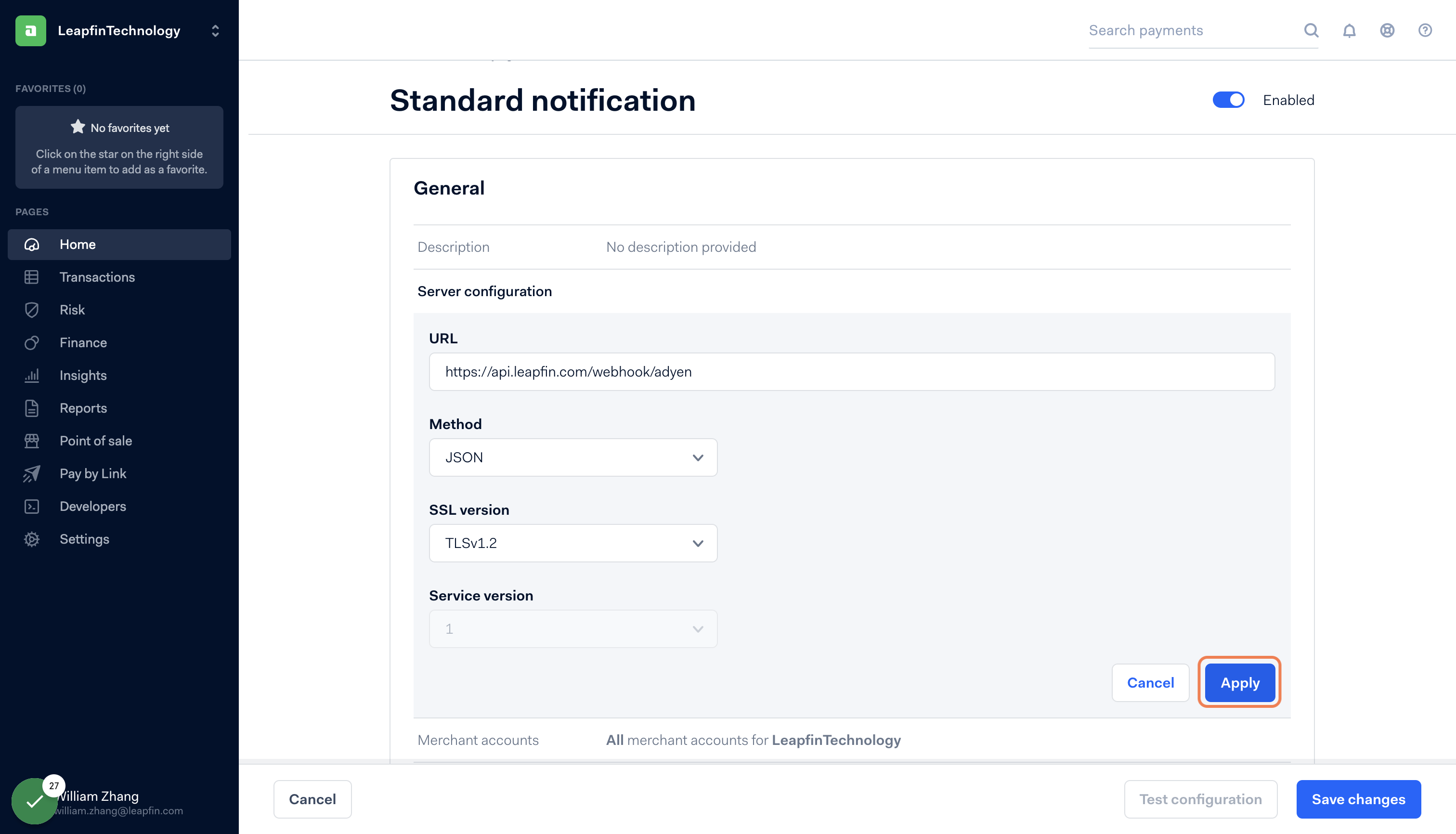Click the support lifebuoy icon

click(1387, 30)
